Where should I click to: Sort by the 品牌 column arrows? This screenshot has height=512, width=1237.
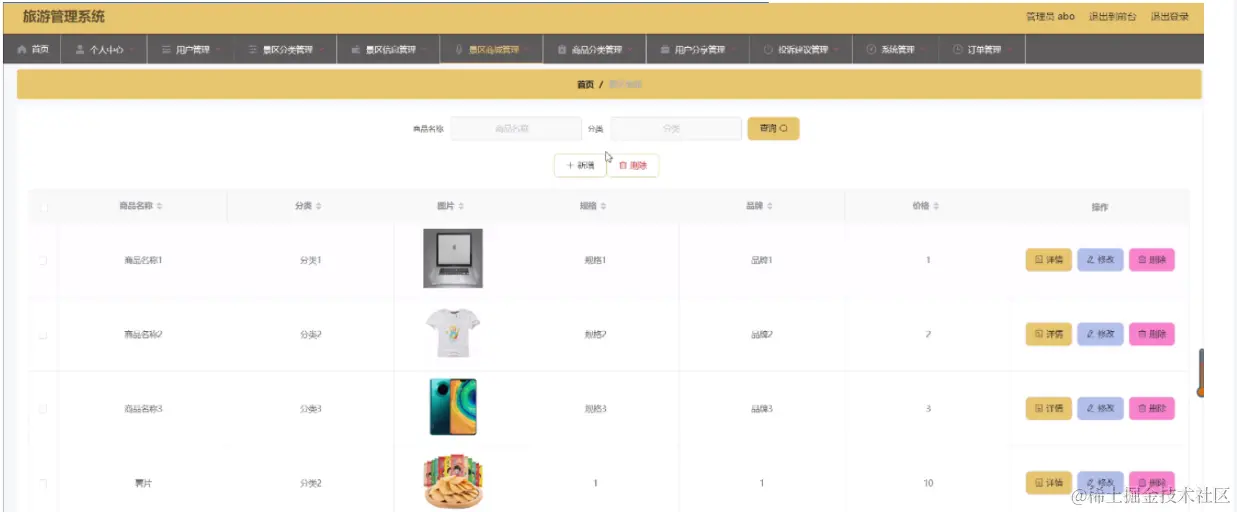pos(769,206)
